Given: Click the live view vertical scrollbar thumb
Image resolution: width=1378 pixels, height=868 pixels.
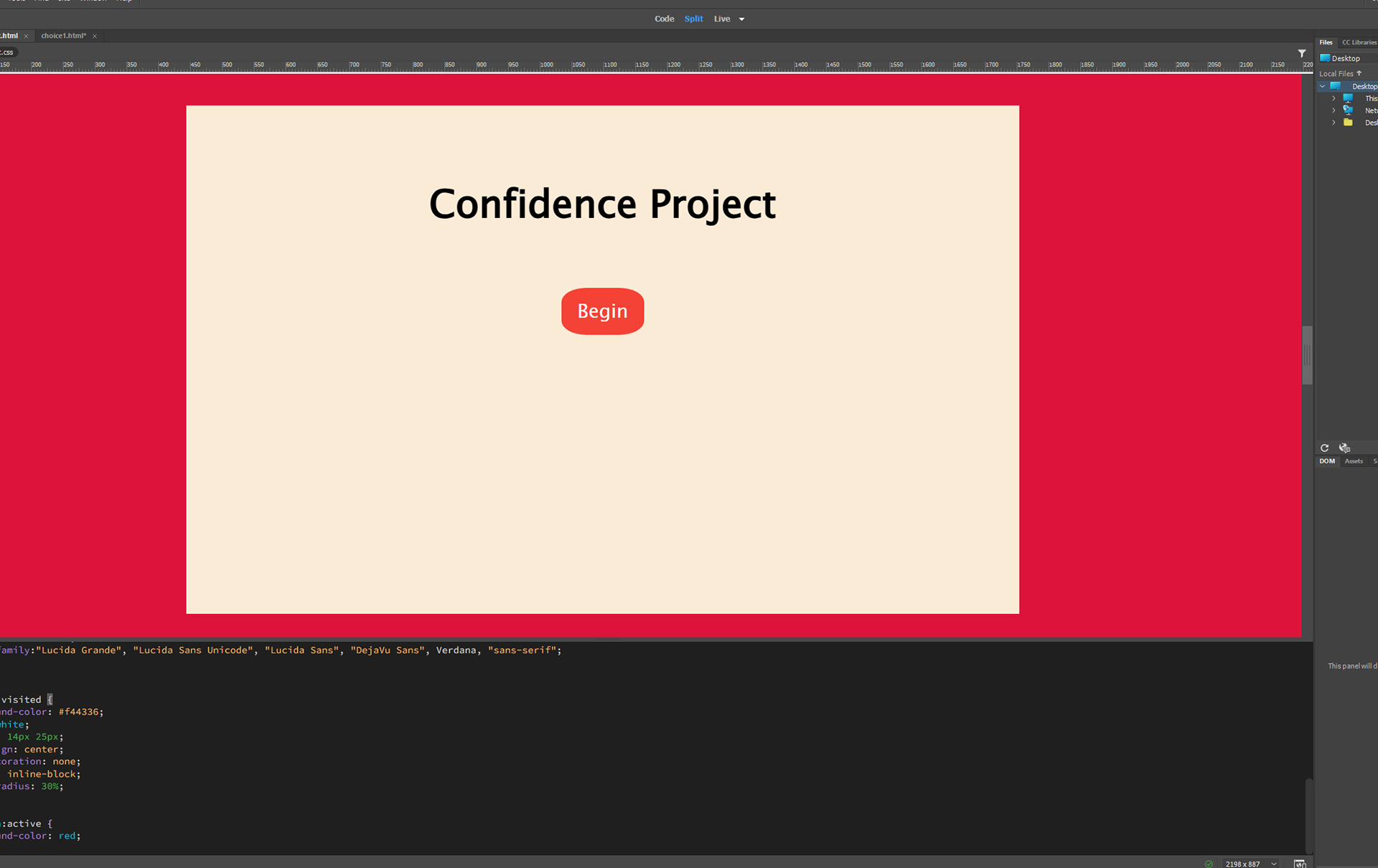Looking at the screenshot, I should pyautogui.click(x=1307, y=355).
